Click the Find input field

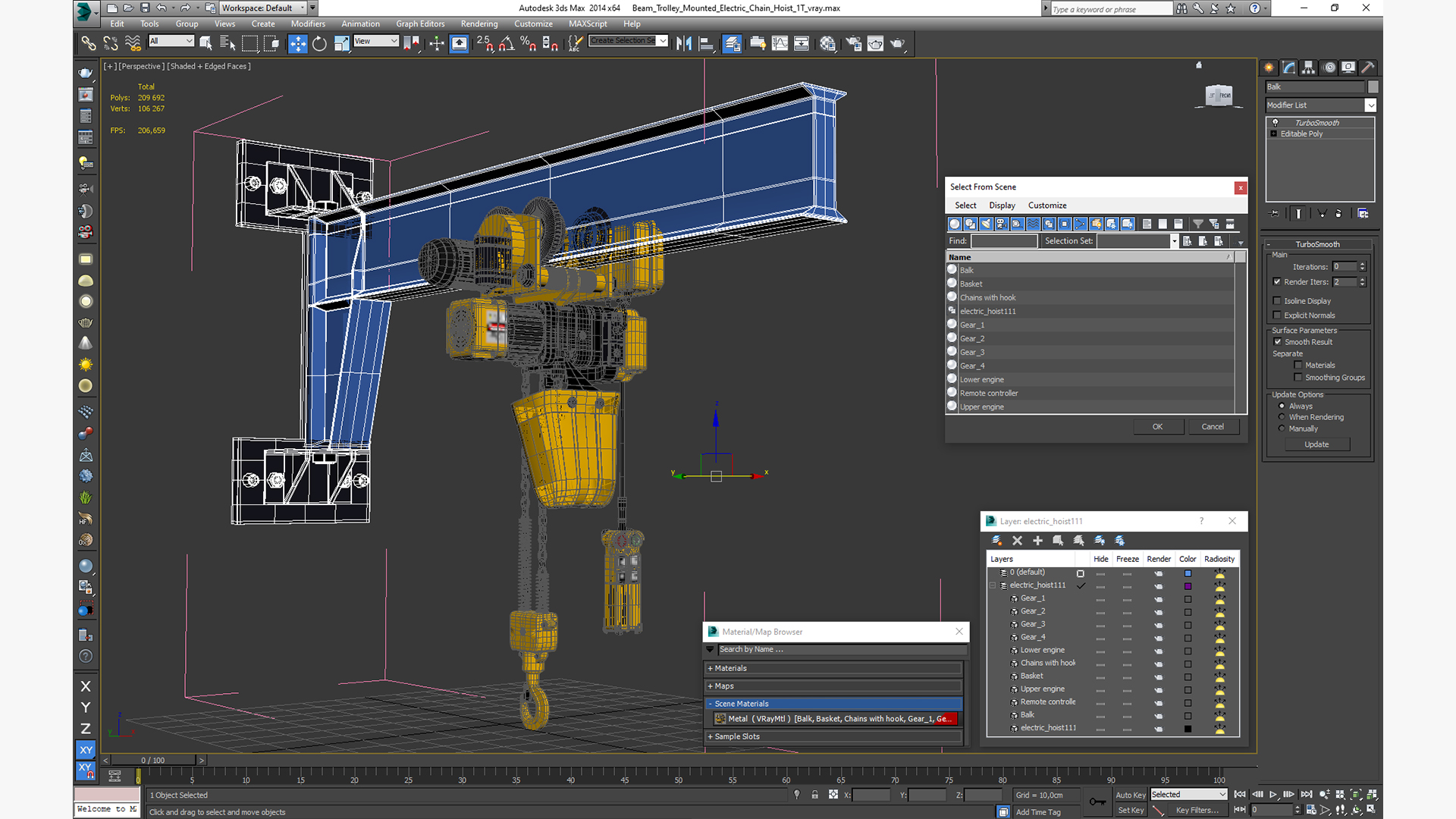tap(1004, 241)
